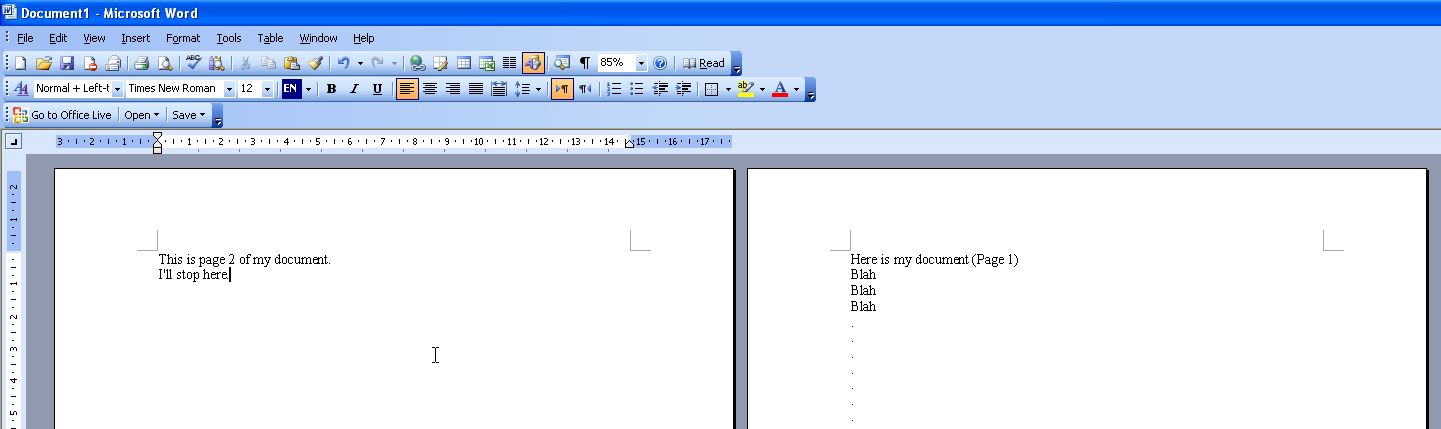
Task: Save the document with the floppy disk icon
Action: point(67,63)
